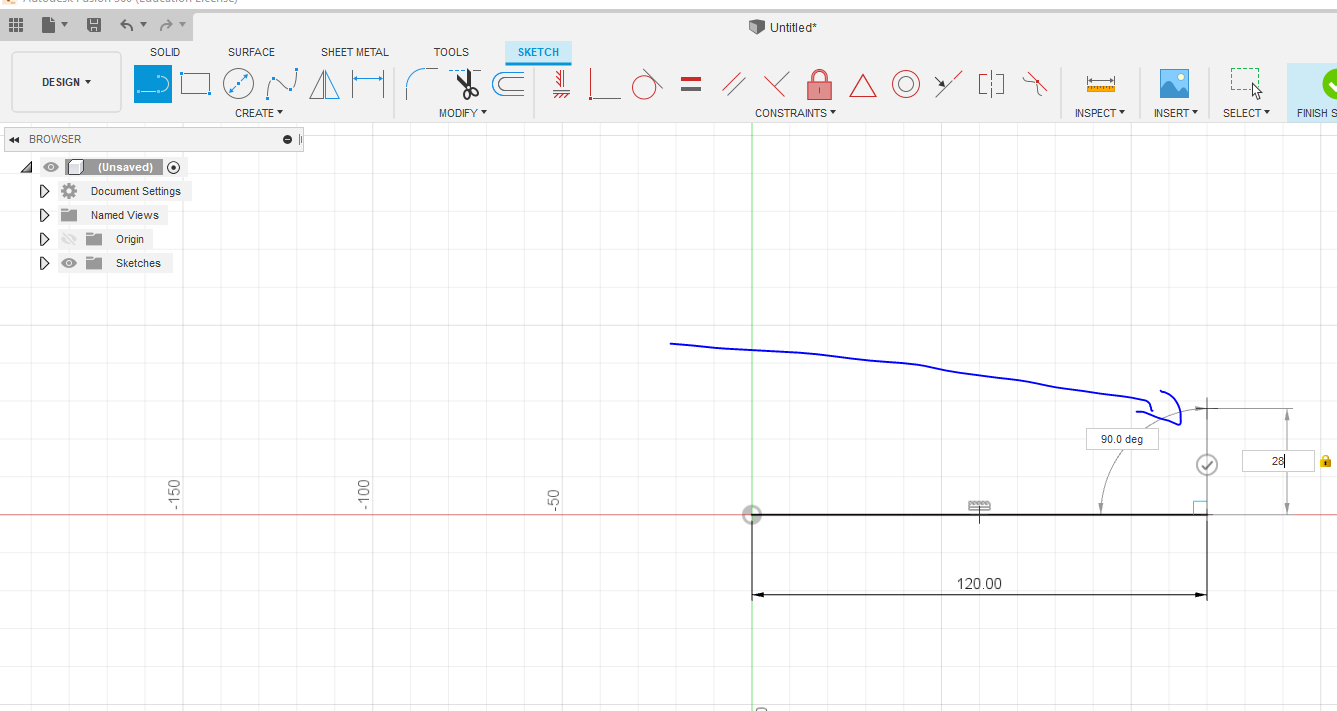Switch to the SOLID tab
The width and height of the screenshot is (1337, 711).
click(165, 52)
